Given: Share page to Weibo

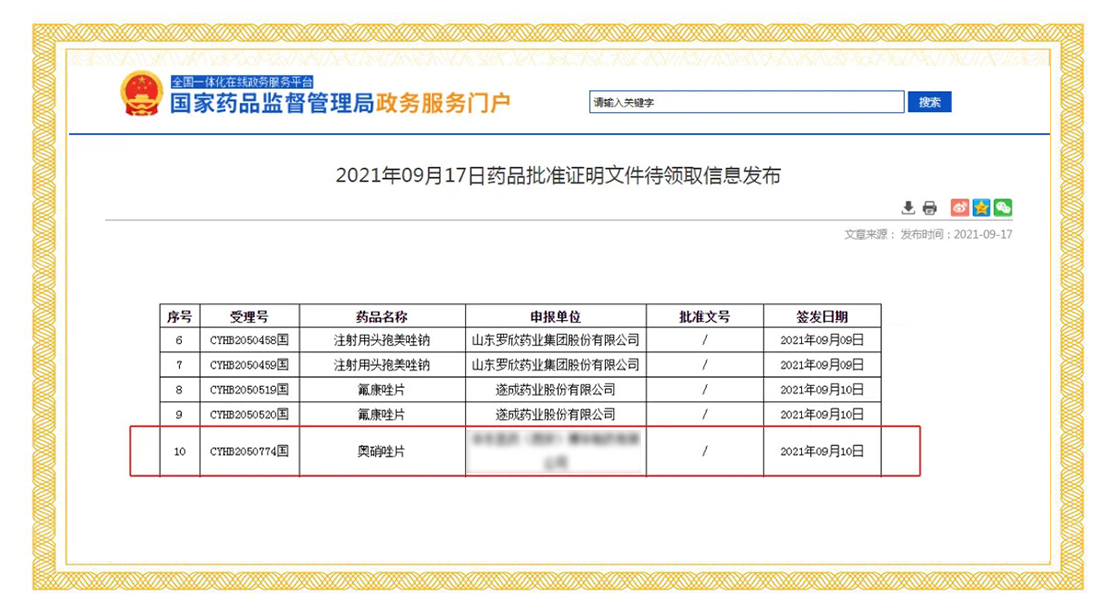Looking at the screenshot, I should point(960,208).
